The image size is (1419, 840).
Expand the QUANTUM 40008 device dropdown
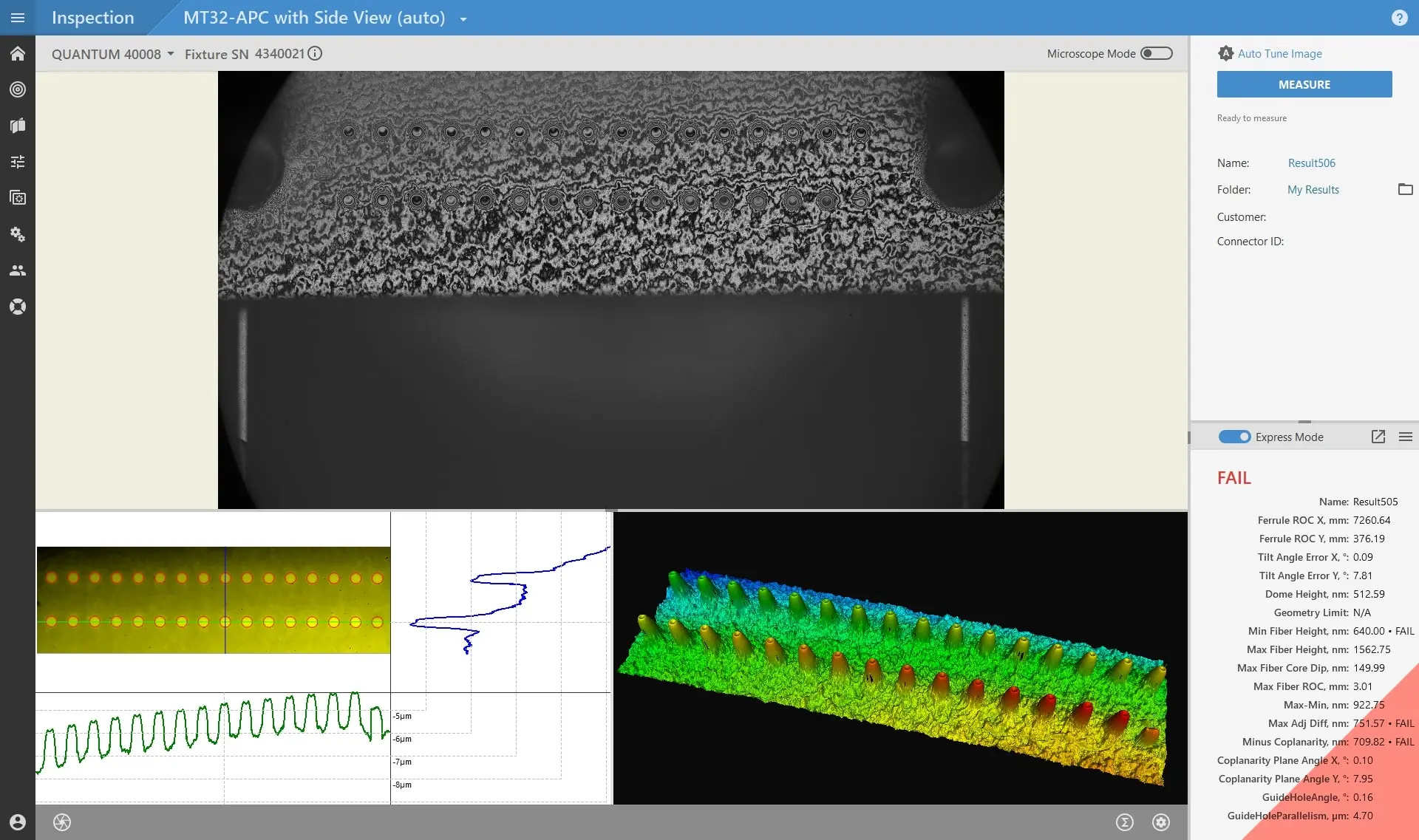[113, 54]
